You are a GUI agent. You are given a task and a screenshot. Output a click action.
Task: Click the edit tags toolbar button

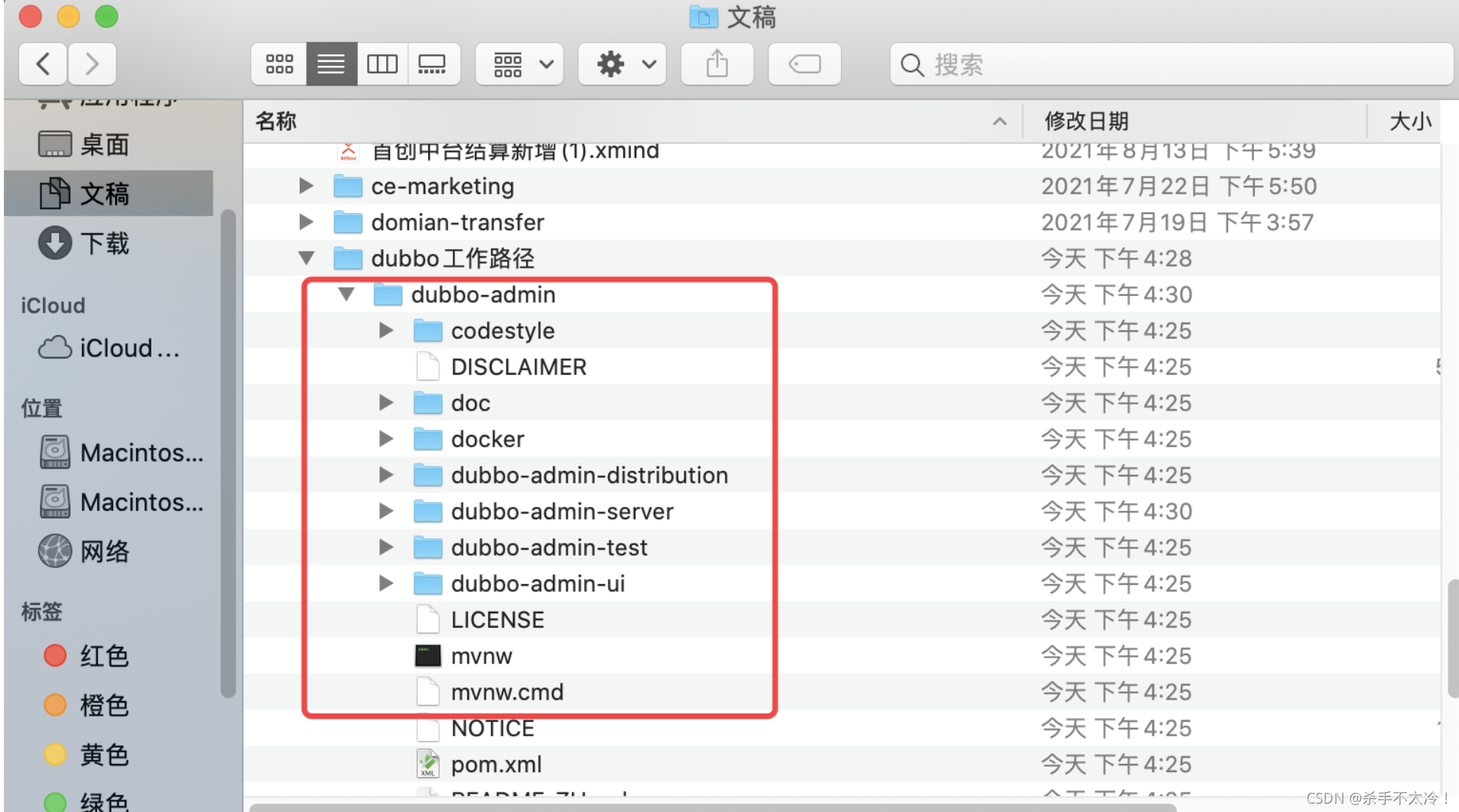pyautogui.click(x=804, y=64)
